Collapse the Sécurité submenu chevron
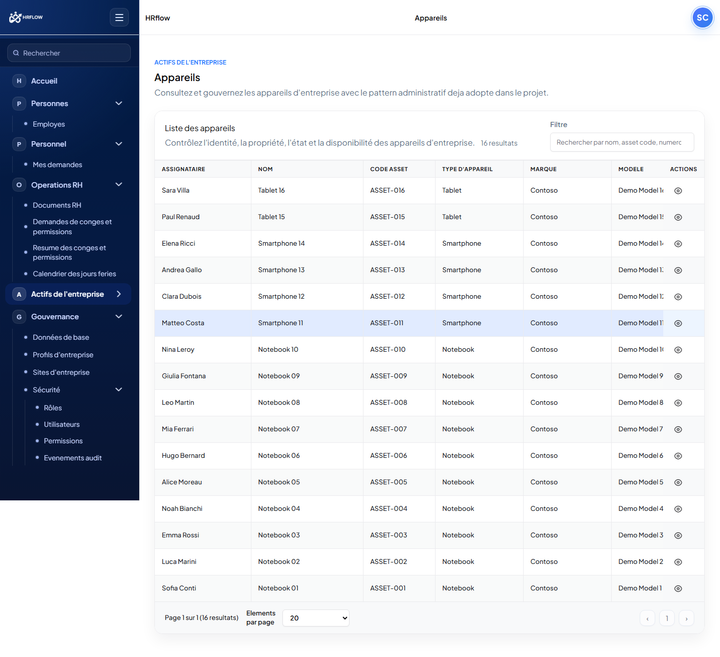This screenshot has width=720, height=657. tap(118, 389)
